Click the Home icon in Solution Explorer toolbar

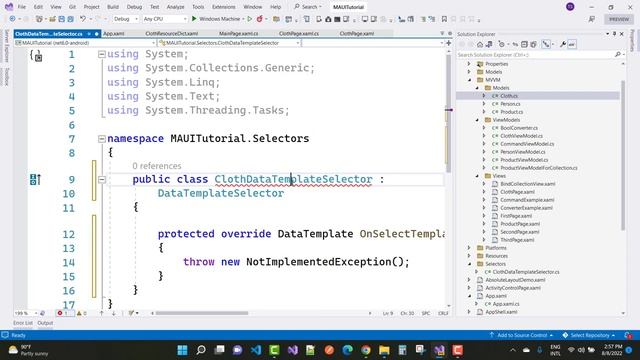click(x=480, y=44)
